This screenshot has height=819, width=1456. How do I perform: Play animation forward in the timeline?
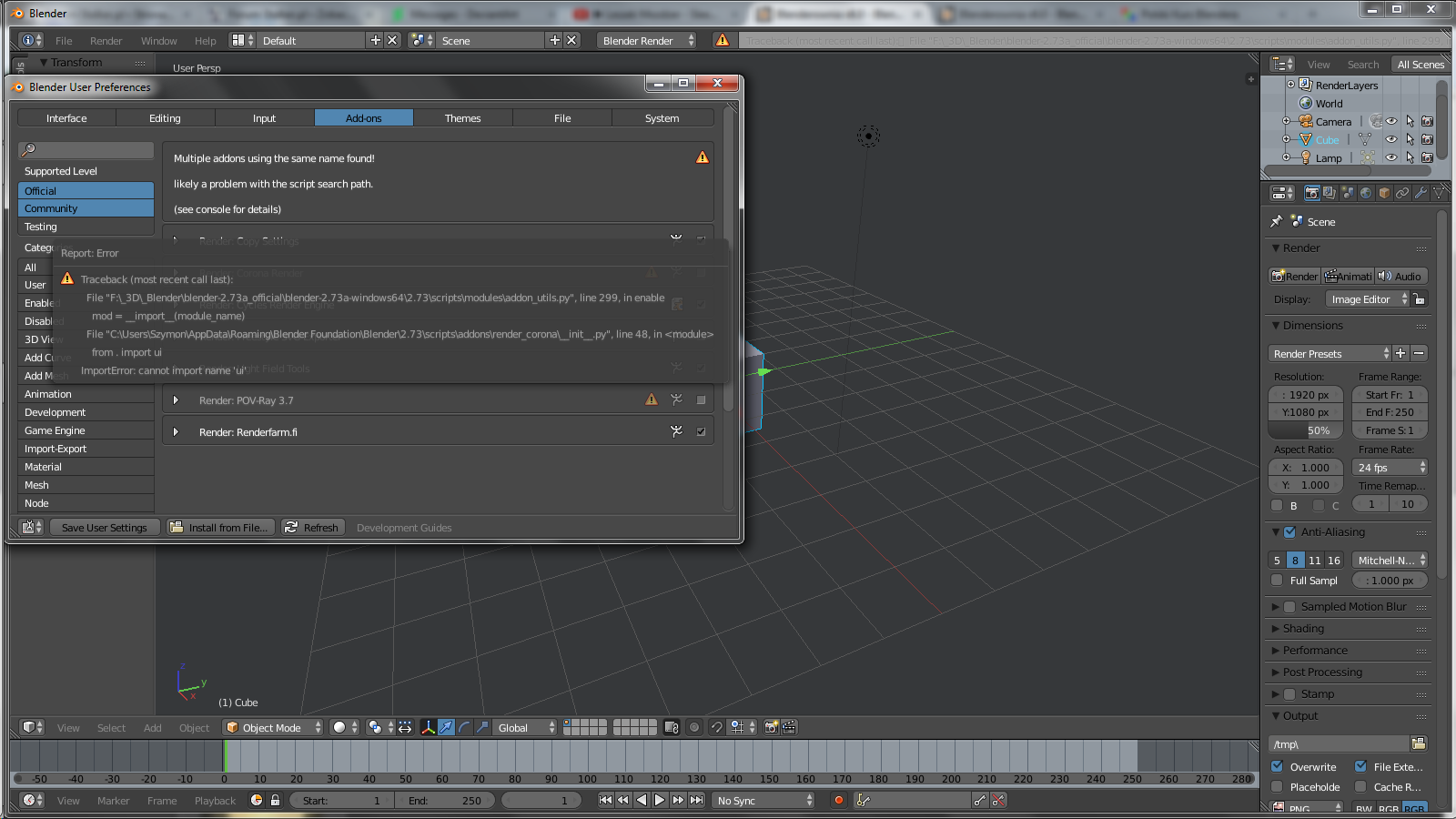pyautogui.click(x=660, y=800)
